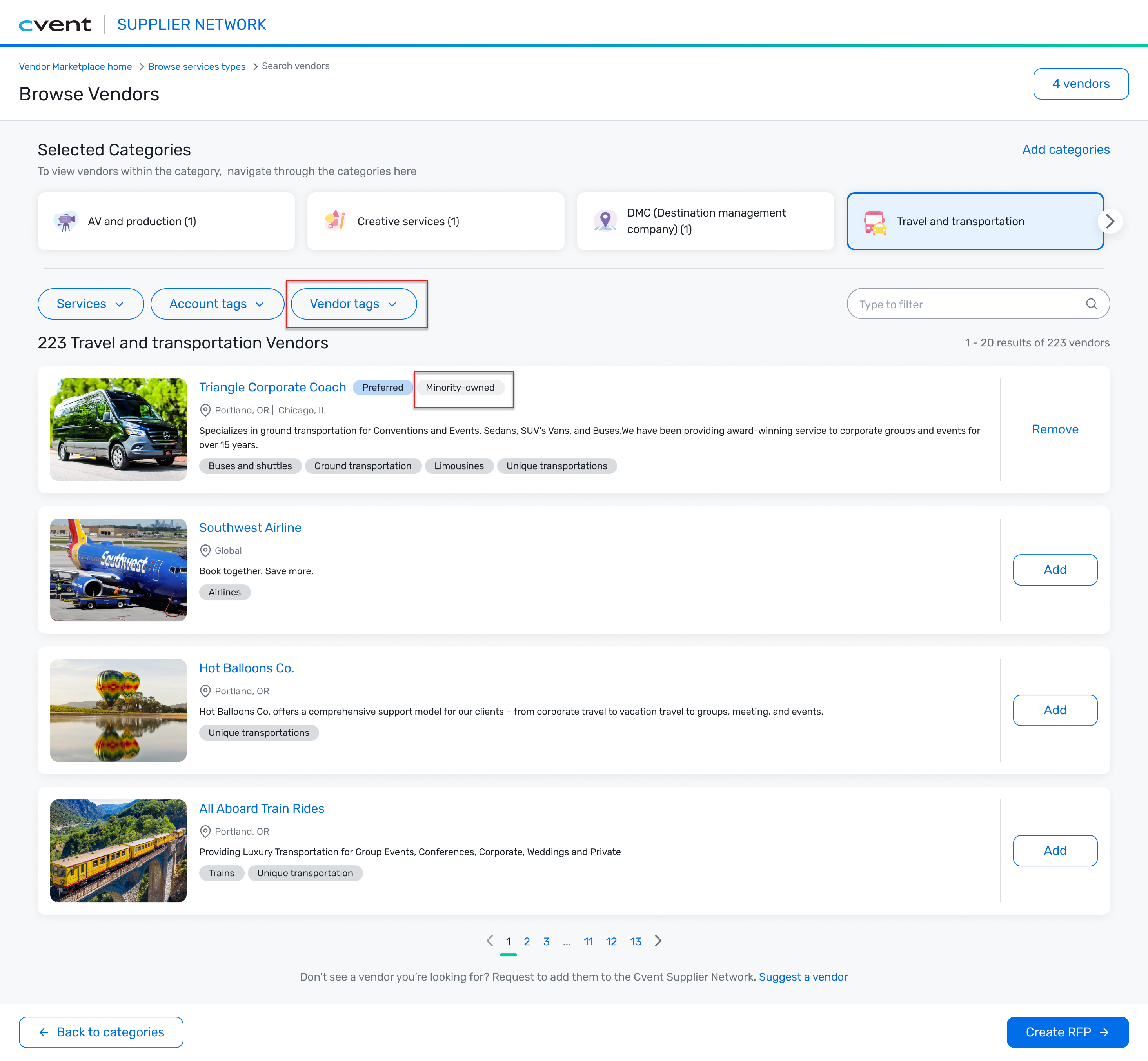Go to page 13 of results
Image resolution: width=1148 pixels, height=1061 pixels.
(636, 942)
